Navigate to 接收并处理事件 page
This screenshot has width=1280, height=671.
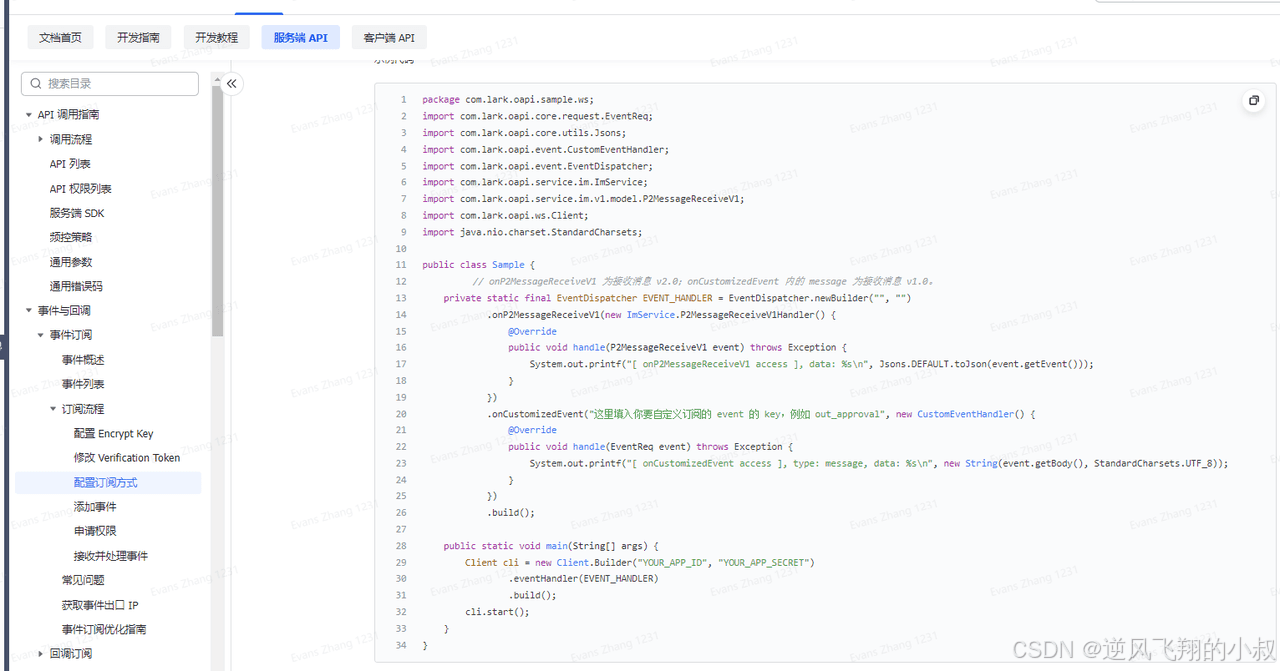[111, 556]
